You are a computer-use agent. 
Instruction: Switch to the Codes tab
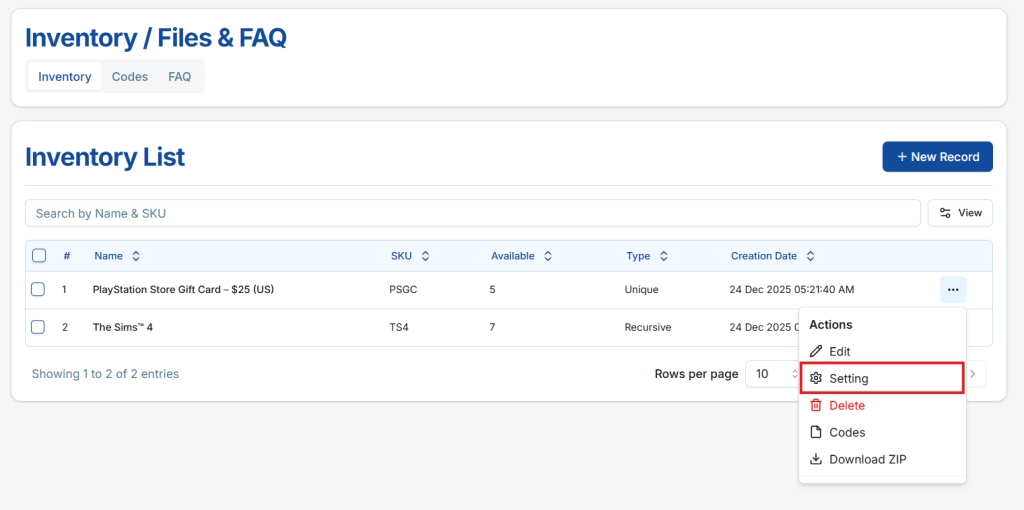130,77
